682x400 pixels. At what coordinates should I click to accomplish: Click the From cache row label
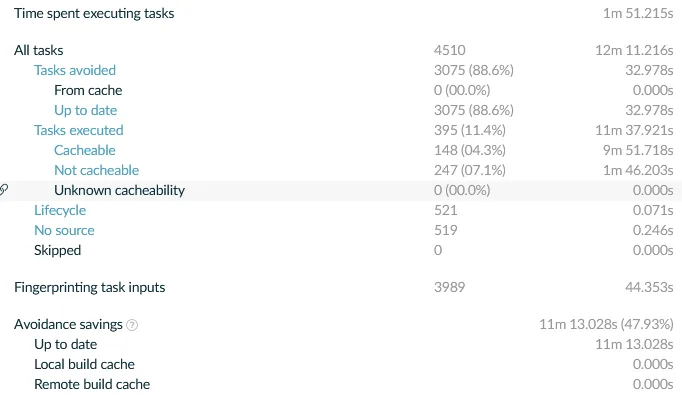tap(88, 90)
